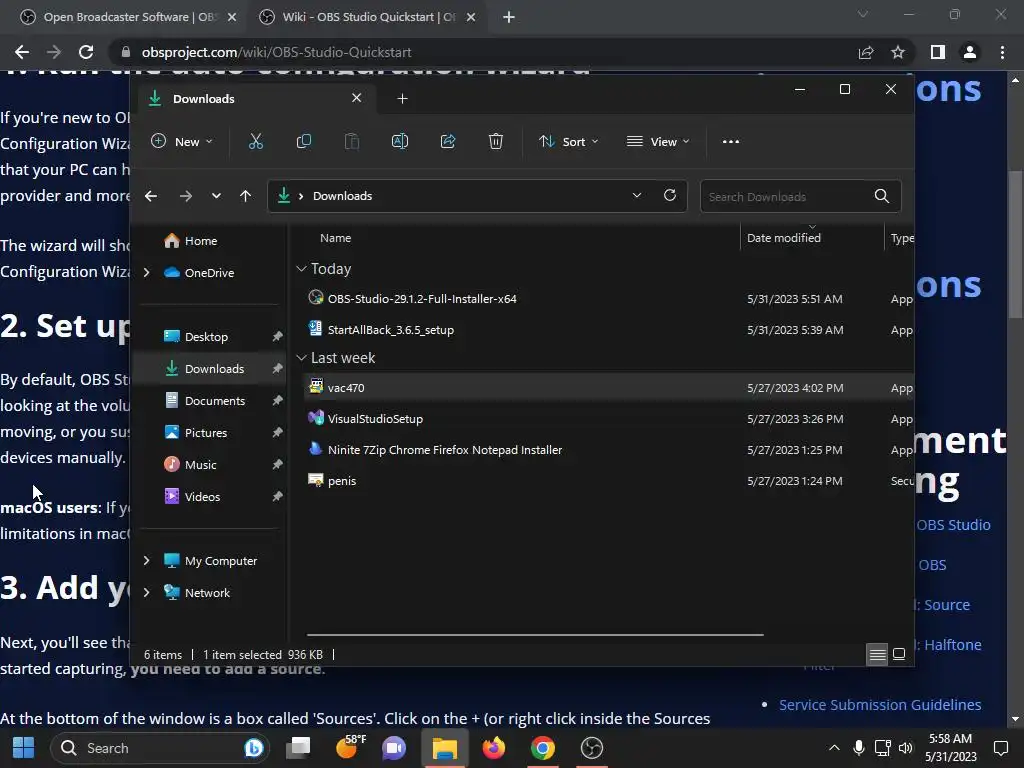Screen dimensions: 1024x768
Task: Go back in File Explorer navigation
Action: 151,196
